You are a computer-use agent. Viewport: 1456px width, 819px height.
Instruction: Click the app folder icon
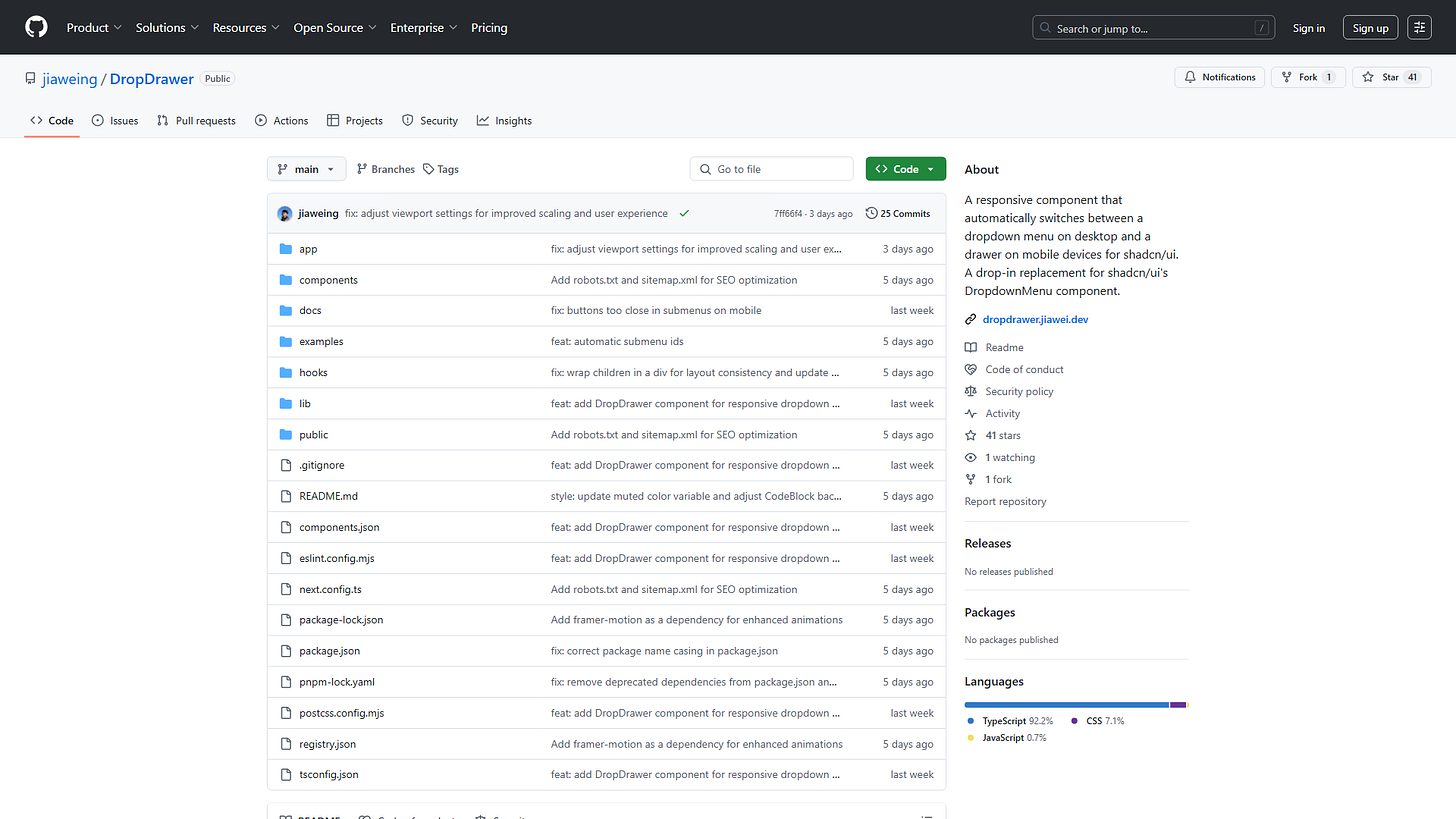coord(285,249)
